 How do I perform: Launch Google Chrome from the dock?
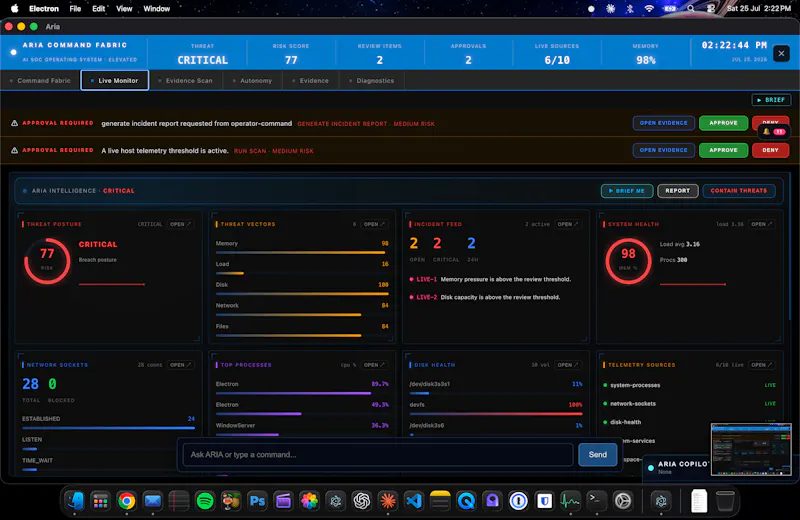pyautogui.click(x=127, y=501)
